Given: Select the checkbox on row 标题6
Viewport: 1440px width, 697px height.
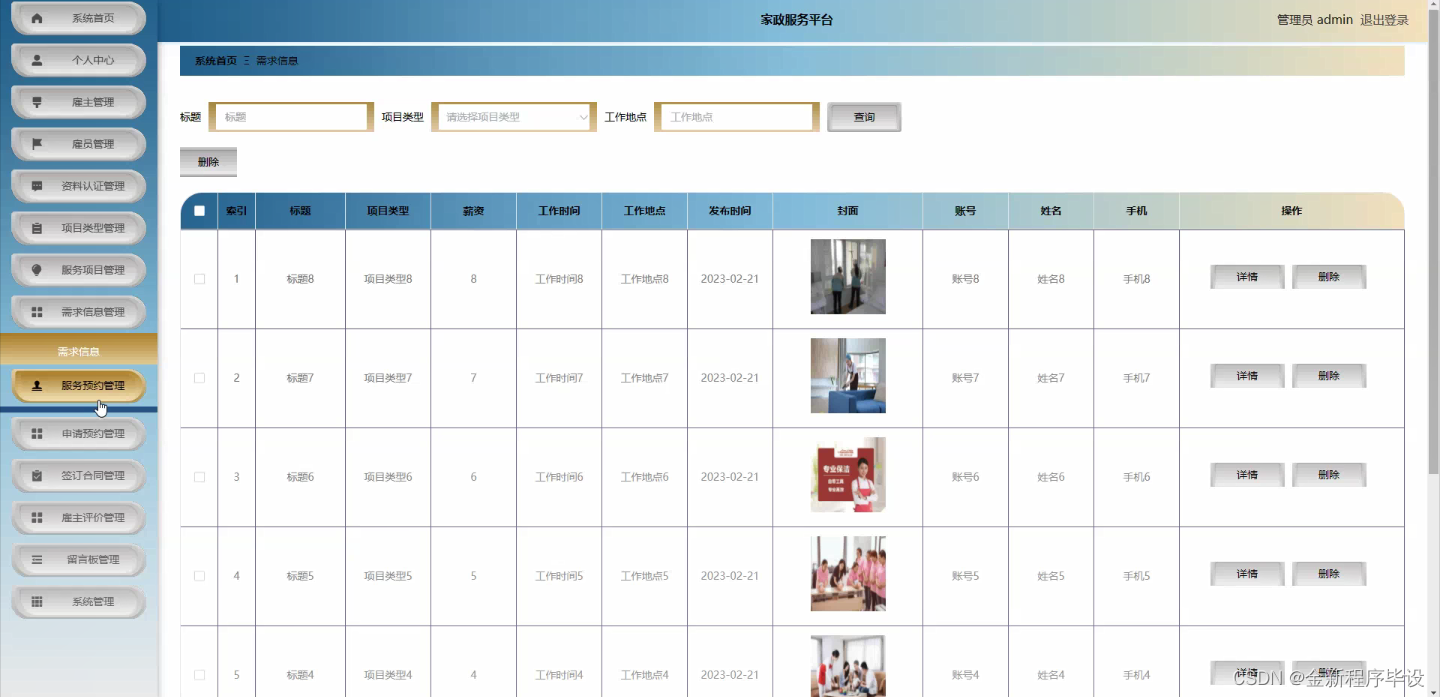Looking at the screenshot, I should pyautogui.click(x=198, y=477).
